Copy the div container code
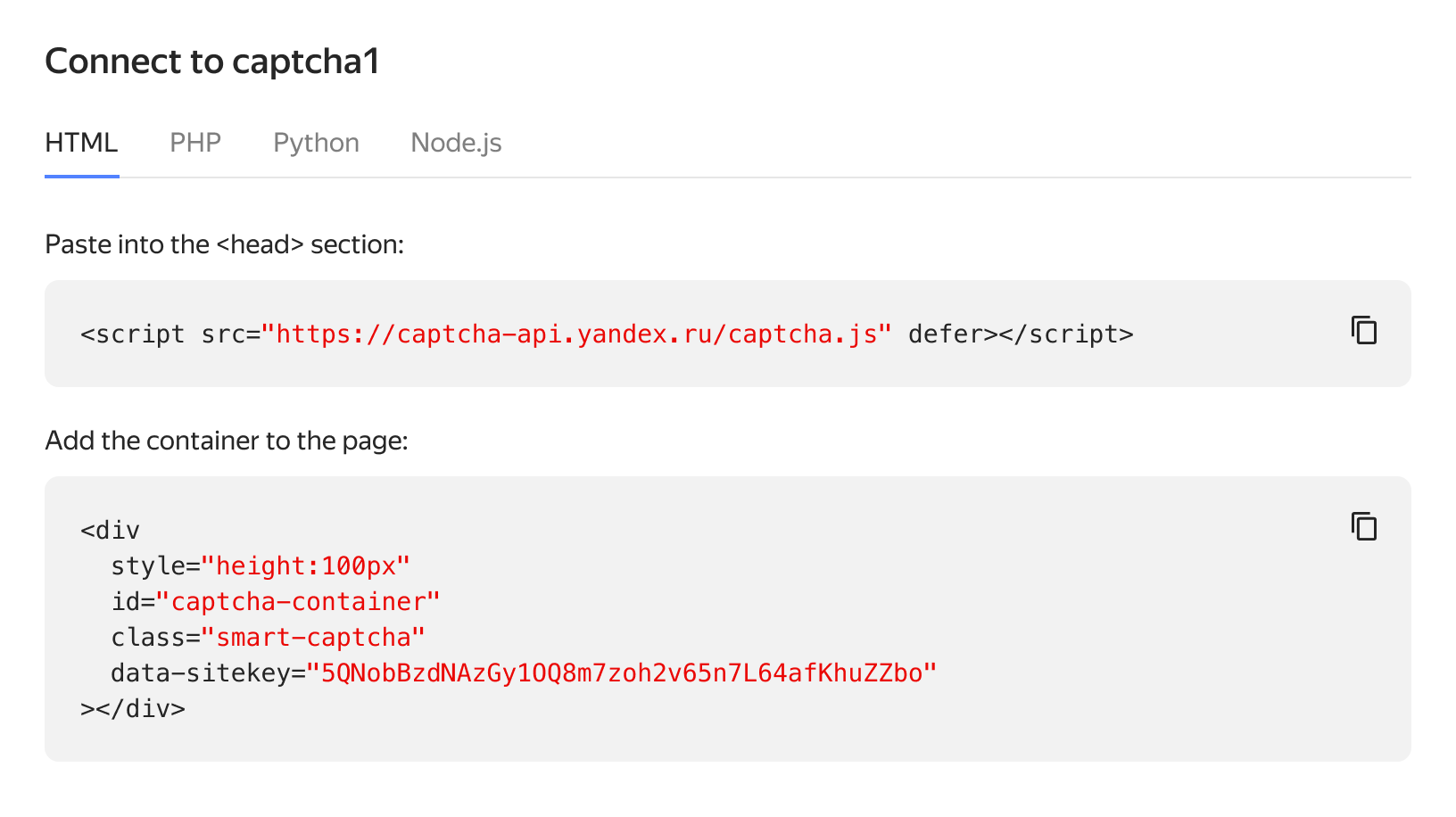This screenshot has width=1456, height=817. [1364, 527]
